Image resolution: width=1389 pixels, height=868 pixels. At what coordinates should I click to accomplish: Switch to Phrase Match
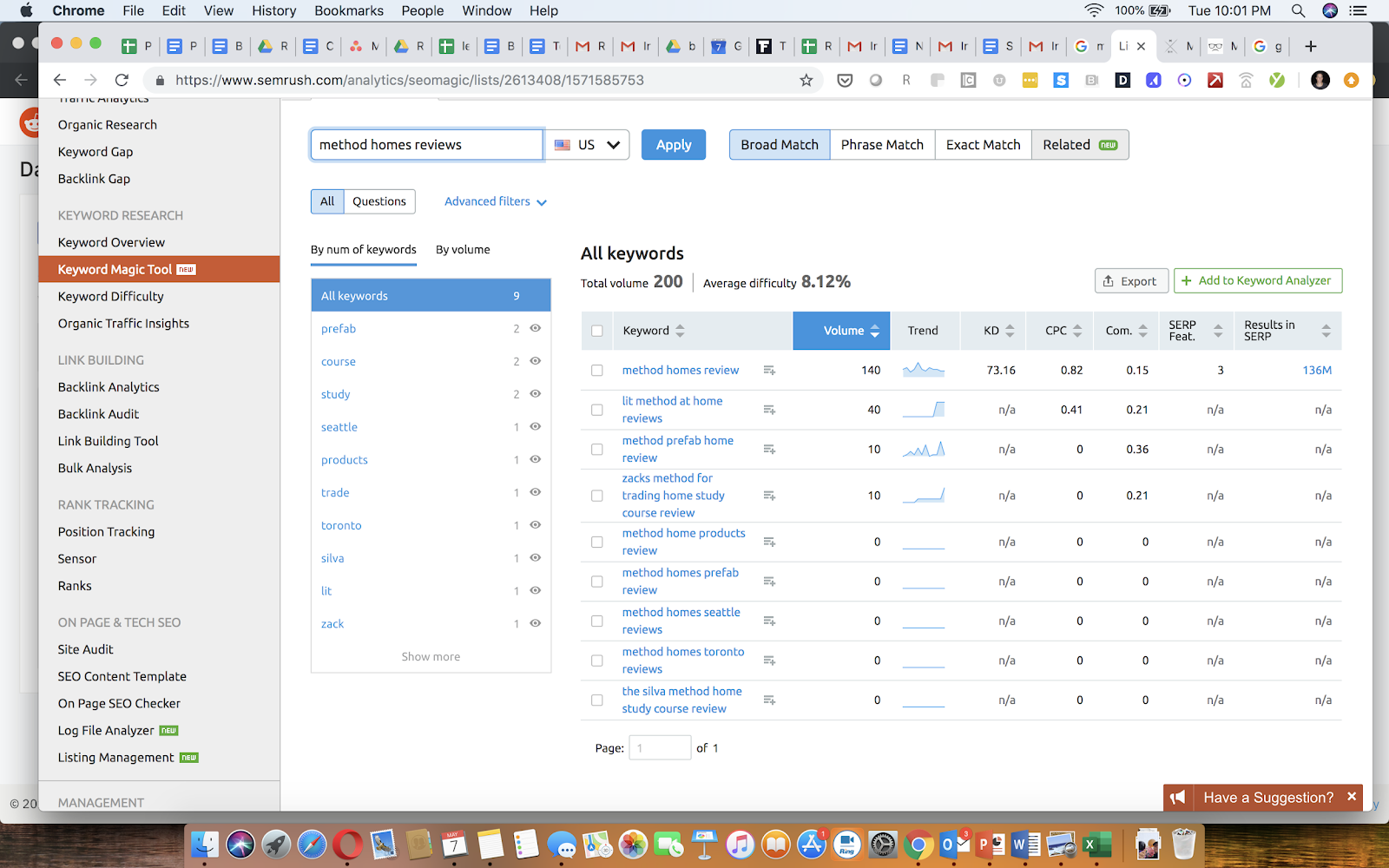[x=882, y=145]
